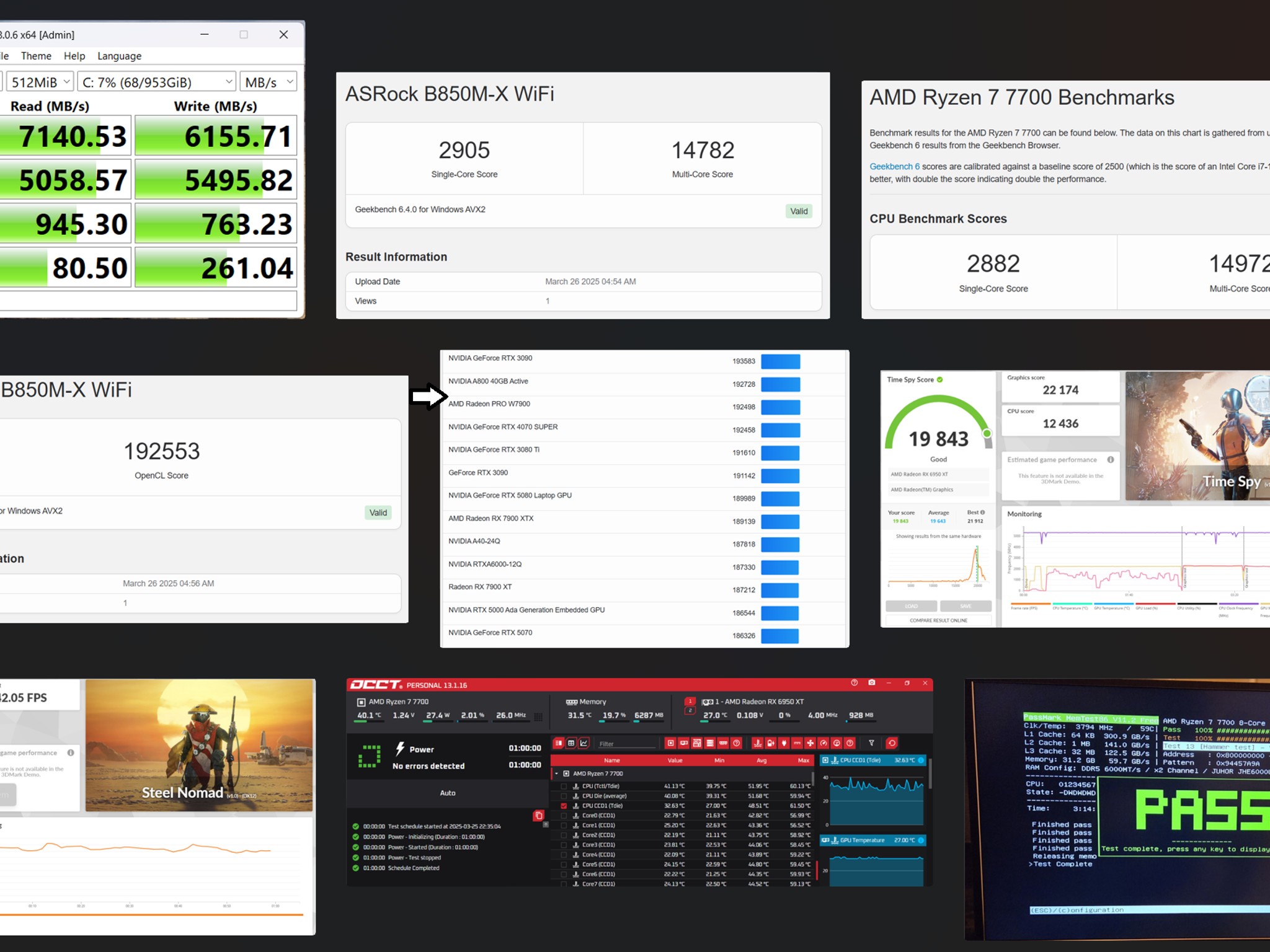Collapse the AMD Ryzen 7 7700 sensor group
This screenshot has width=1270, height=952.
pos(557,773)
